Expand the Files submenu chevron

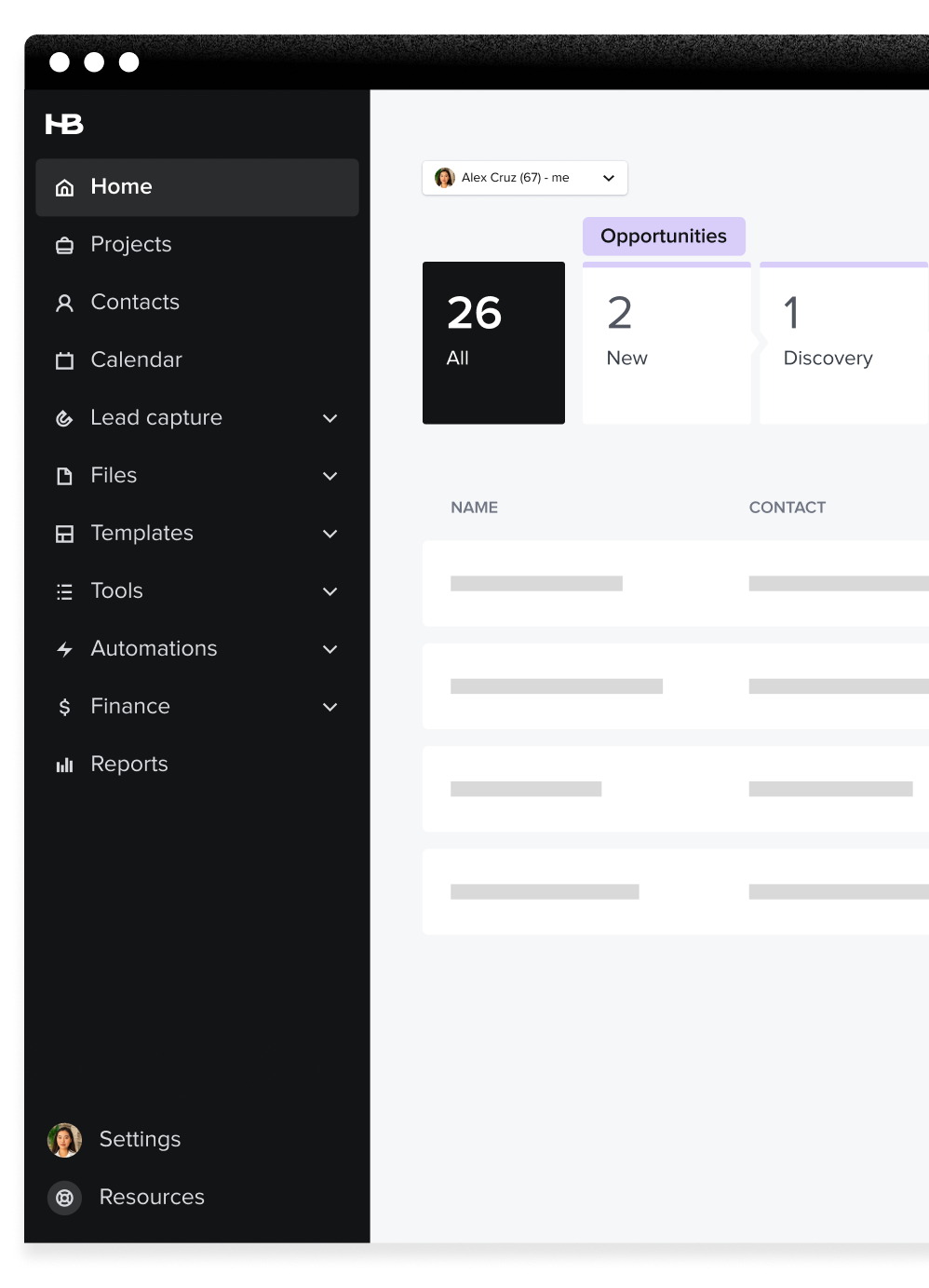pyautogui.click(x=330, y=477)
